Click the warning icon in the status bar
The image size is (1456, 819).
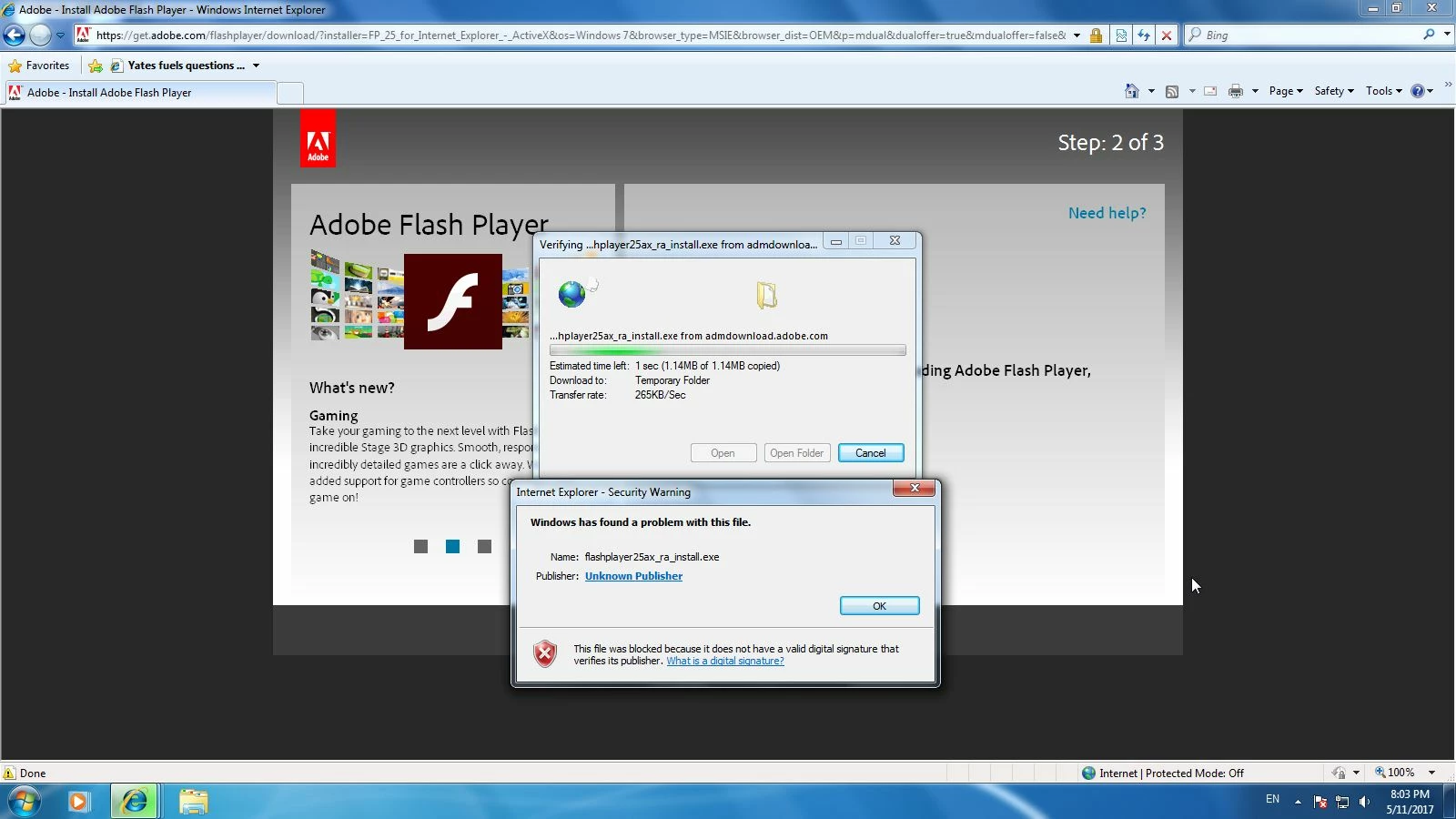click(9, 773)
